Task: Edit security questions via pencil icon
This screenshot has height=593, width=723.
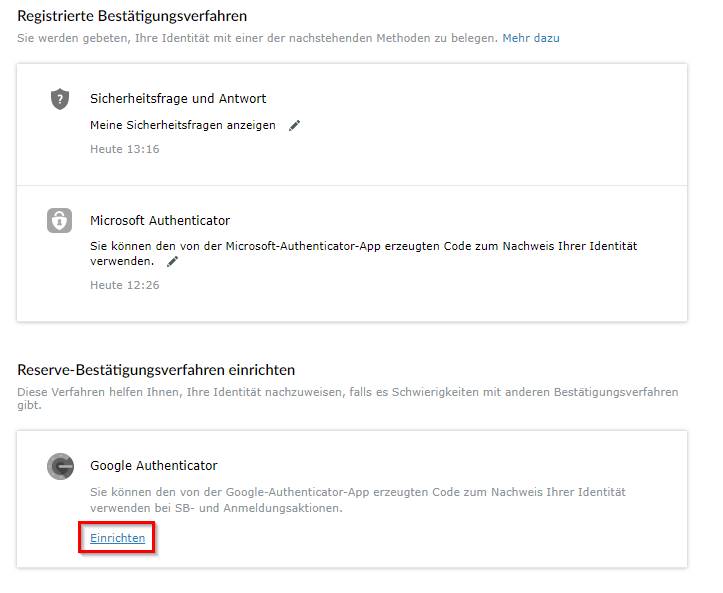Action: (294, 125)
